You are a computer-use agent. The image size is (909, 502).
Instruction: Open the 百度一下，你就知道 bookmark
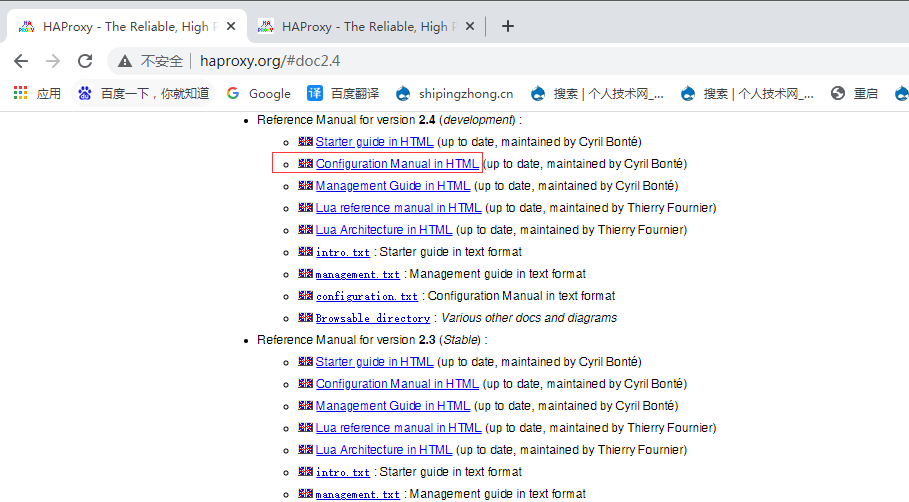point(144,93)
